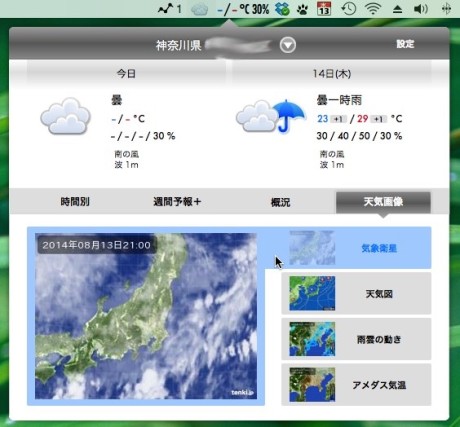Select the アメダス気温 temperature map option

pyautogui.click(x=356, y=385)
